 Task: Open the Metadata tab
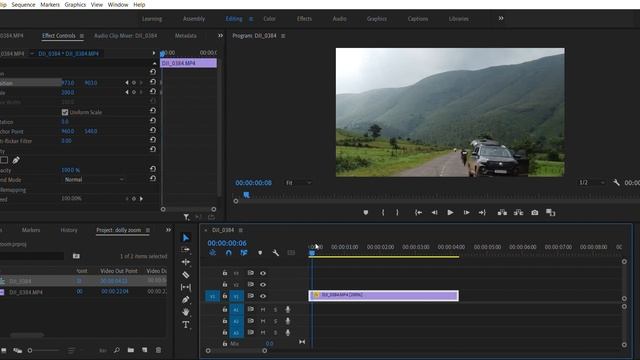[186, 36]
